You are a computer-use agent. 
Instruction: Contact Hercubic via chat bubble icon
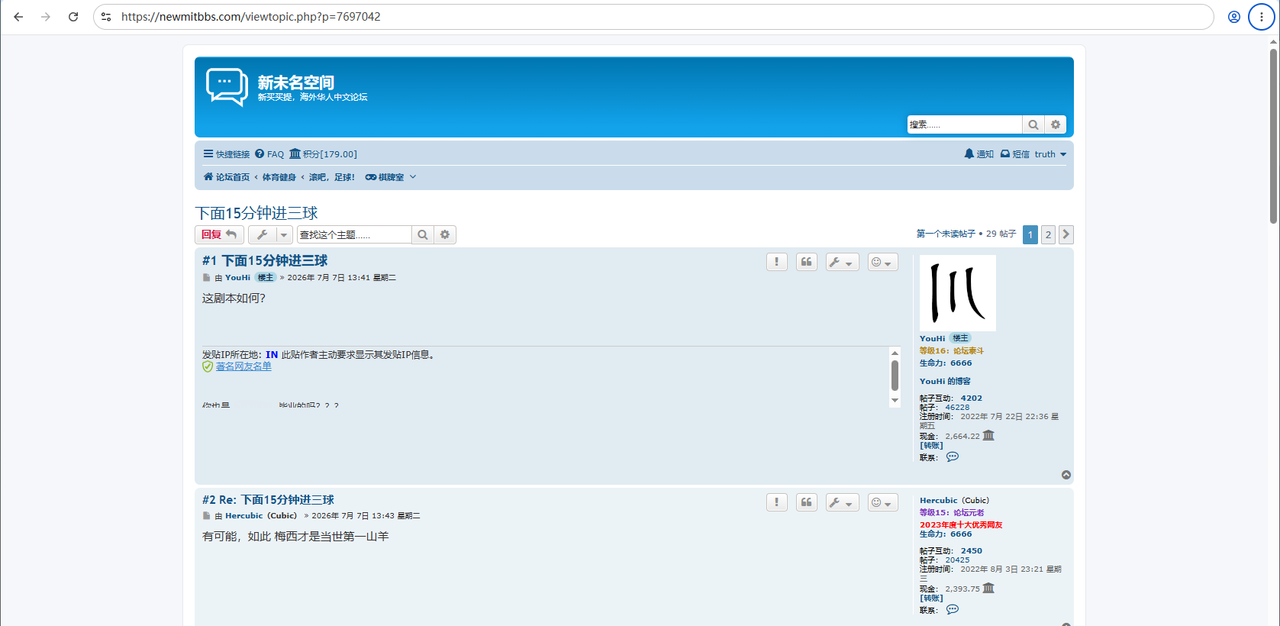tap(952, 609)
